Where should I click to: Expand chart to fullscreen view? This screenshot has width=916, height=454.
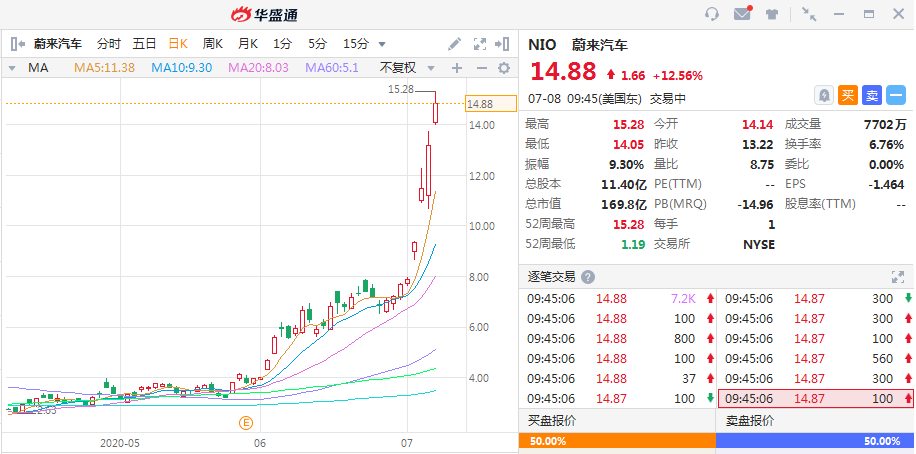[x=480, y=44]
